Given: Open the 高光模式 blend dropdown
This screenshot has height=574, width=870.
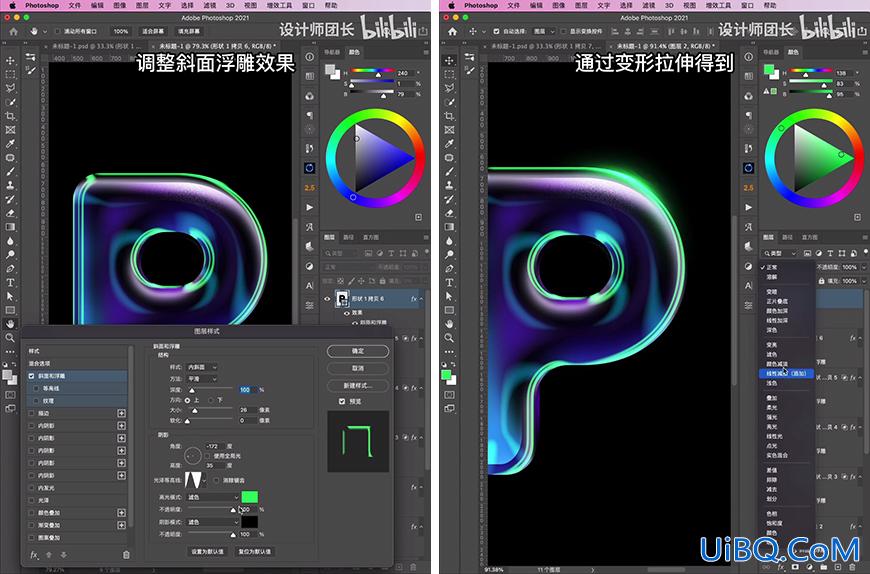Looking at the screenshot, I should 213,497.
